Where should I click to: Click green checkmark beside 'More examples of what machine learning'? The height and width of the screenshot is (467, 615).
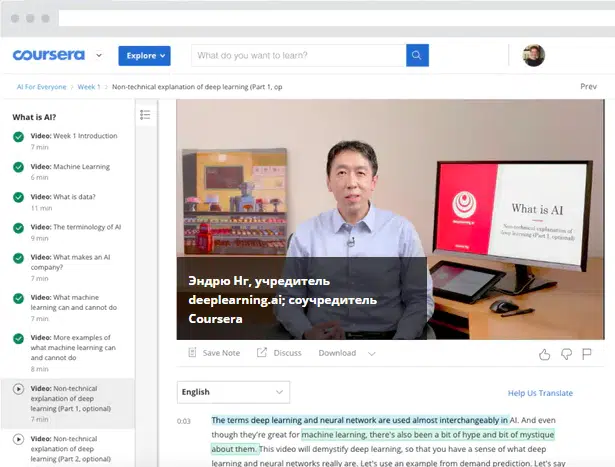point(18,338)
